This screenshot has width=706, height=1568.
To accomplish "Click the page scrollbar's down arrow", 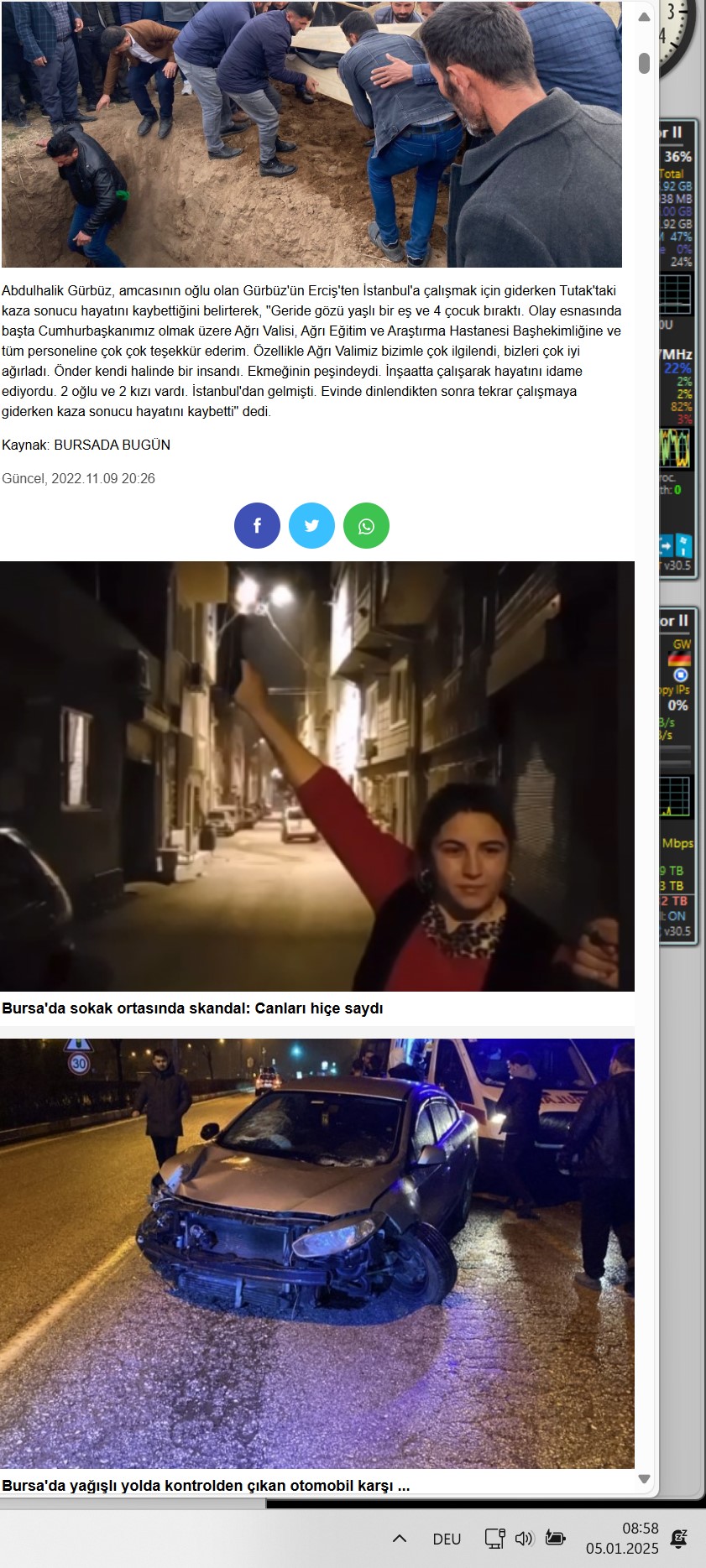I will pos(644,1479).
